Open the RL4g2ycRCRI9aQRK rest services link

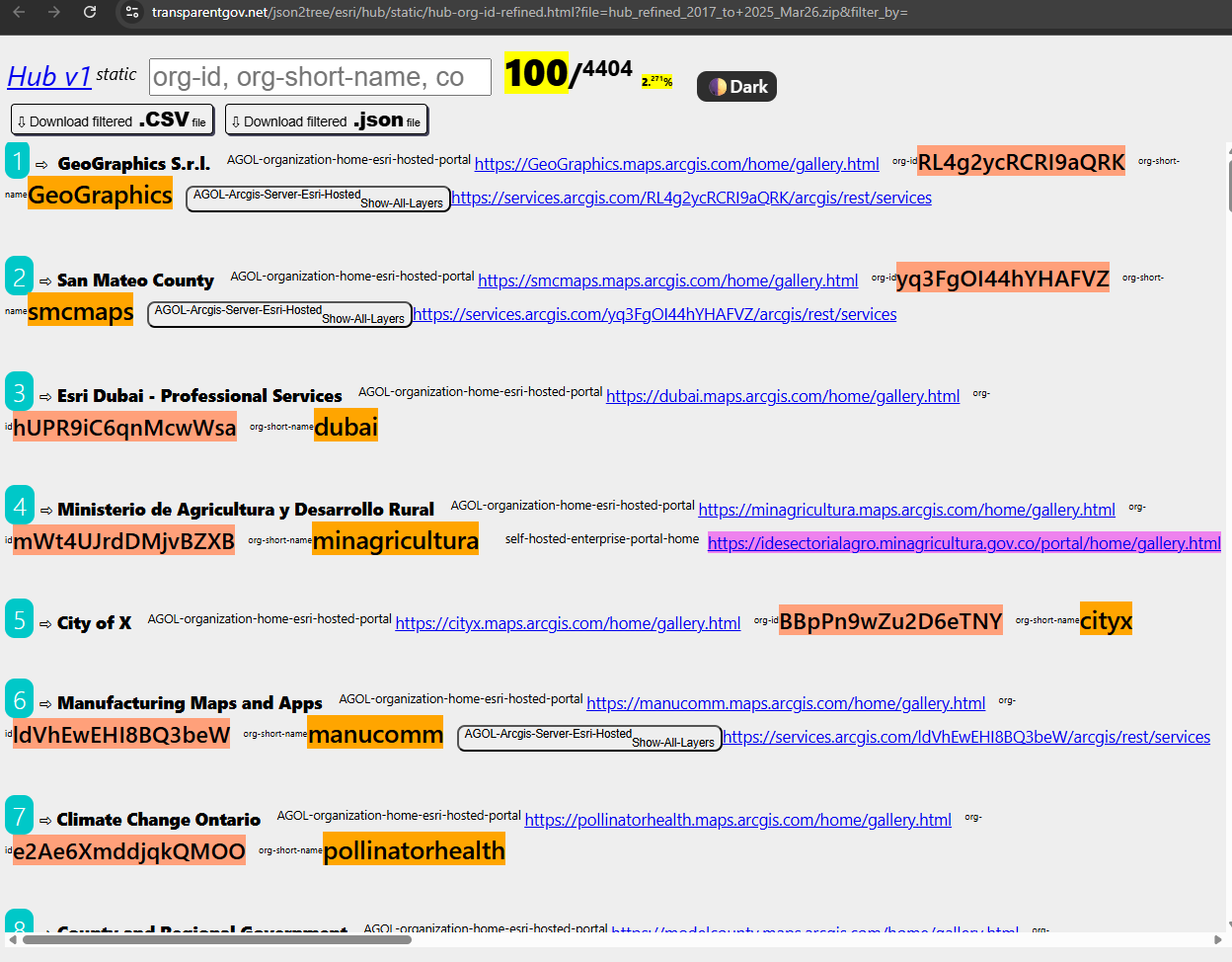[692, 198]
